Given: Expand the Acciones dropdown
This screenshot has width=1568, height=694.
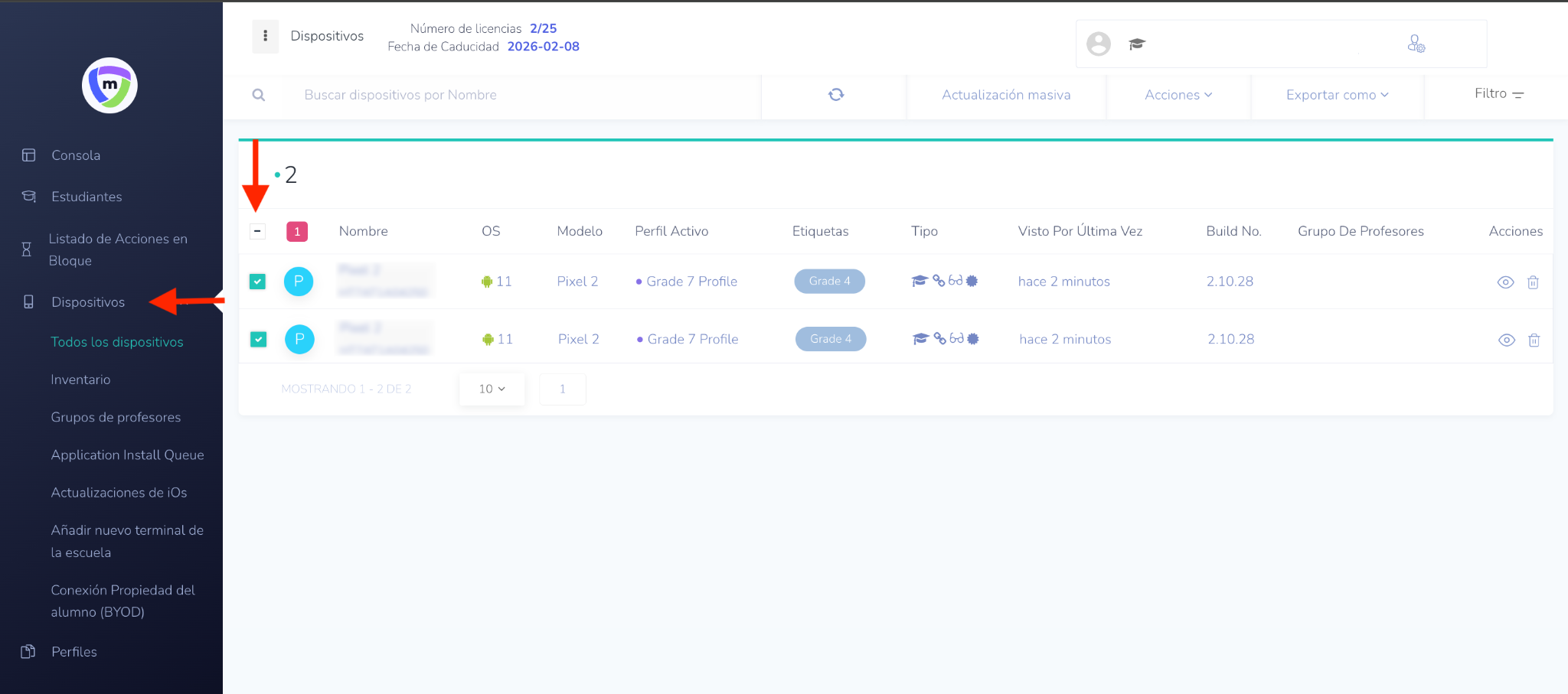Looking at the screenshot, I should point(1178,95).
